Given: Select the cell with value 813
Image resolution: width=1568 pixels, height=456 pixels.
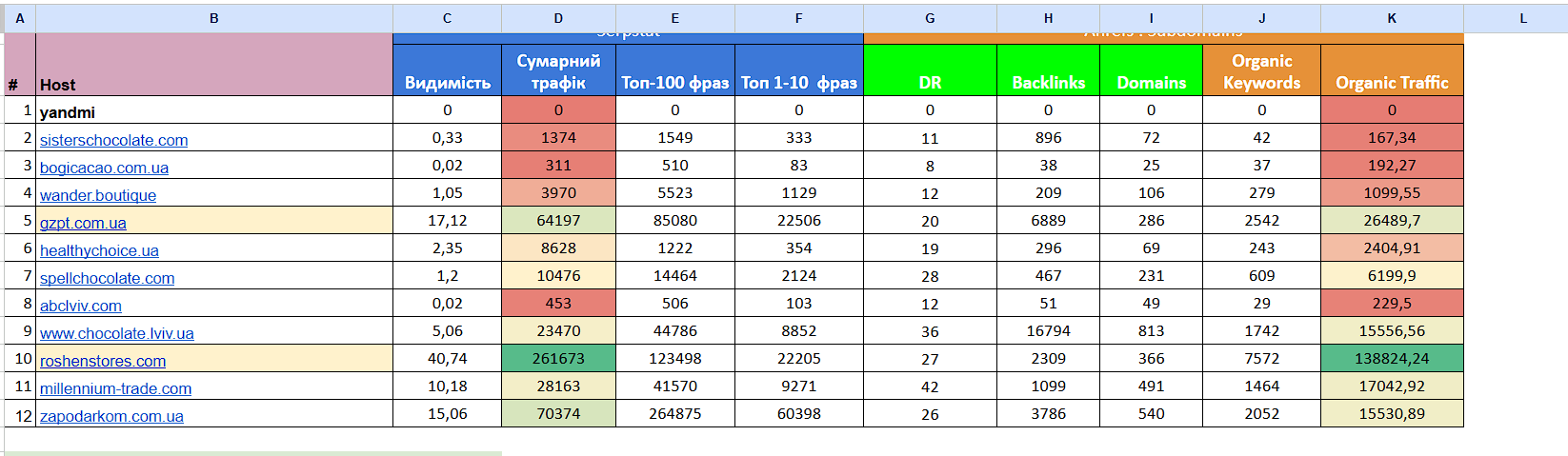Looking at the screenshot, I should [x=1151, y=331].
